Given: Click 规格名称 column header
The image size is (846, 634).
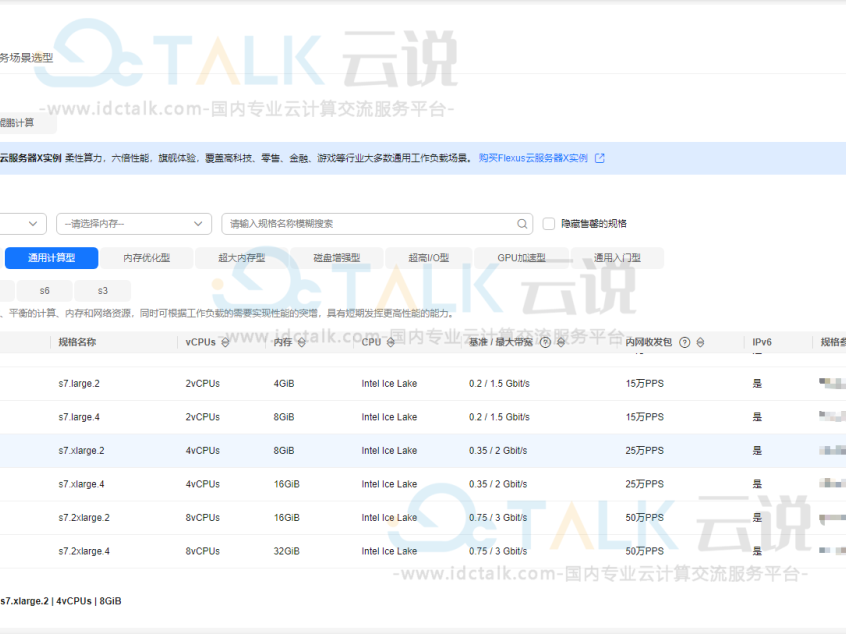Looking at the screenshot, I should (x=77, y=342).
